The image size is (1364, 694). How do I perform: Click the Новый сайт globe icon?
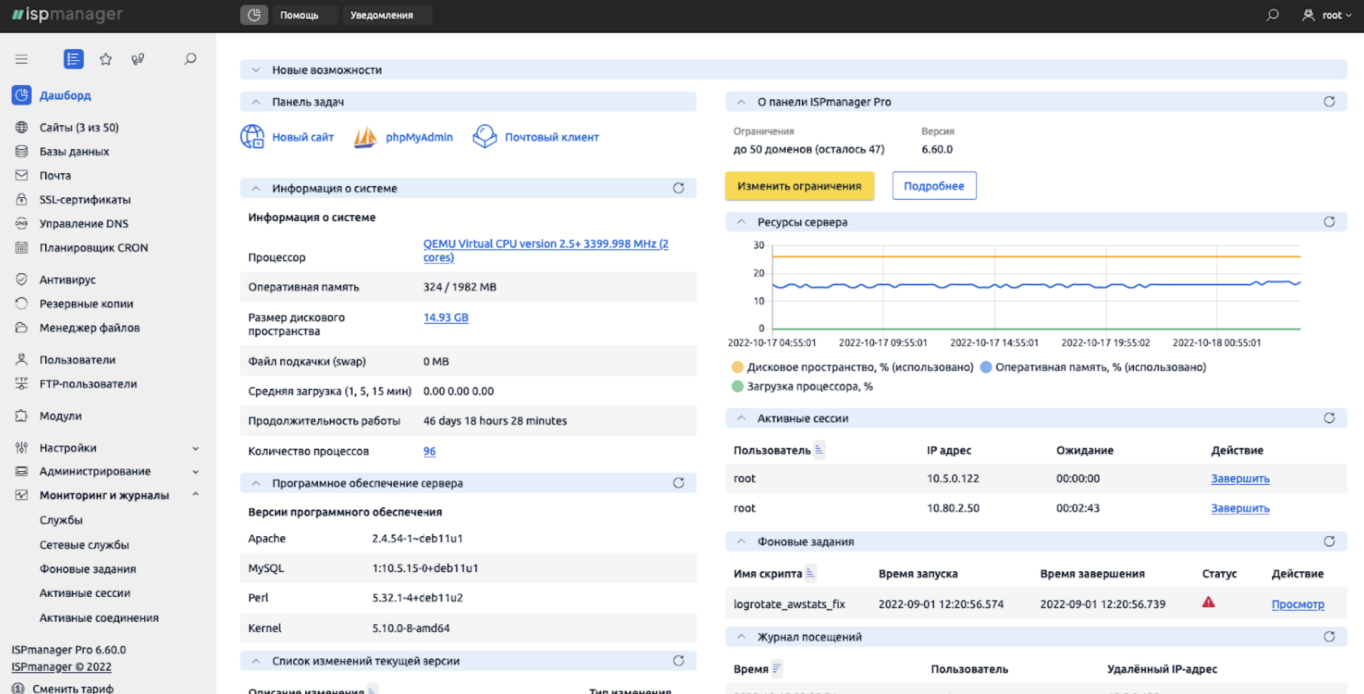253,137
